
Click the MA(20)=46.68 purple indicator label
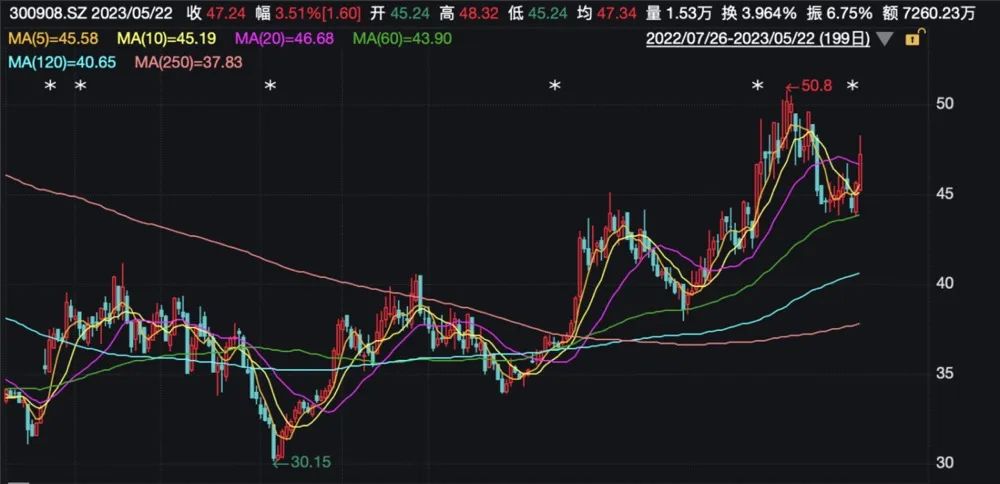pyautogui.click(x=284, y=40)
